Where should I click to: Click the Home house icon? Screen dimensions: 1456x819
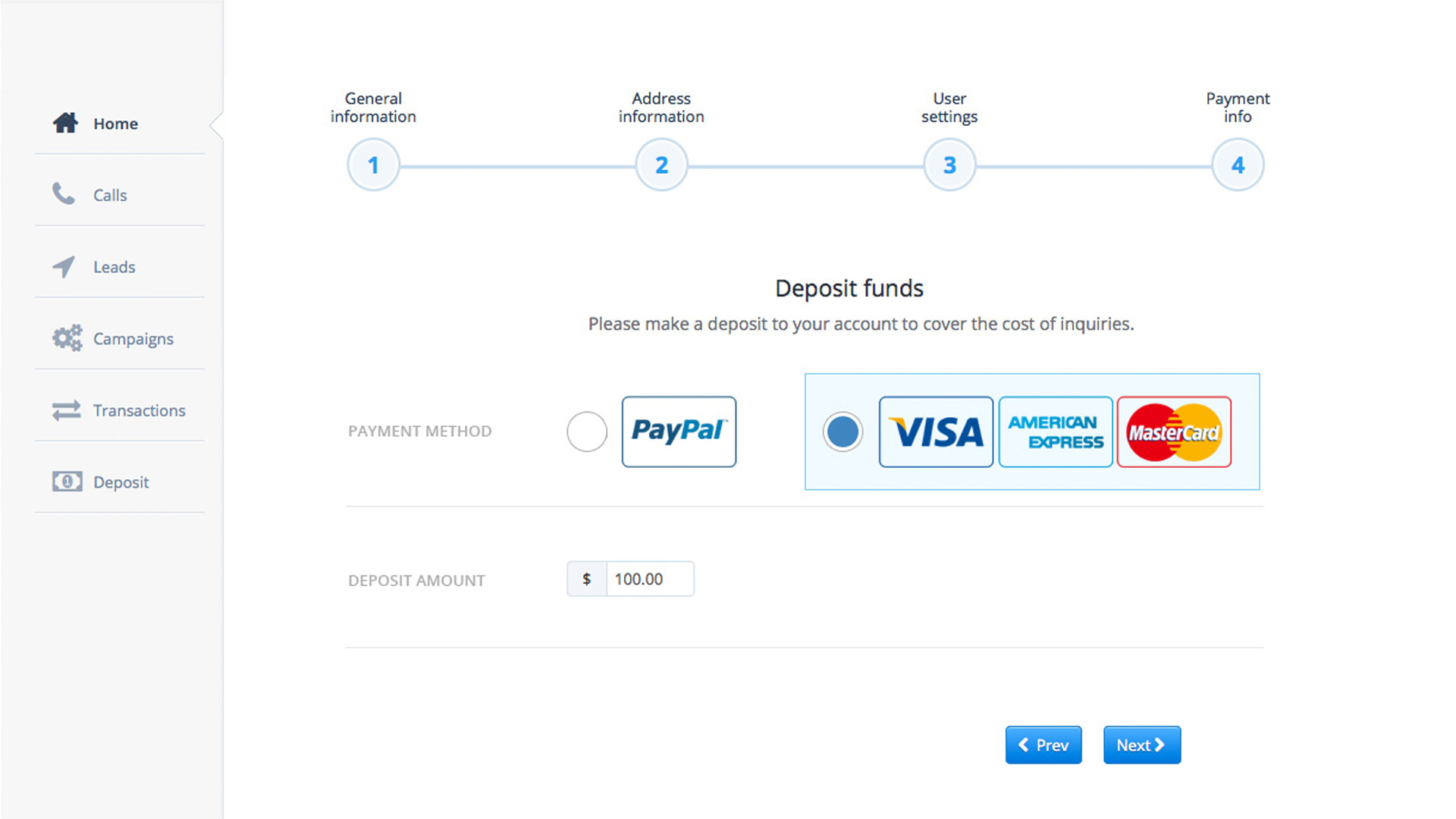click(x=66, y=123)
